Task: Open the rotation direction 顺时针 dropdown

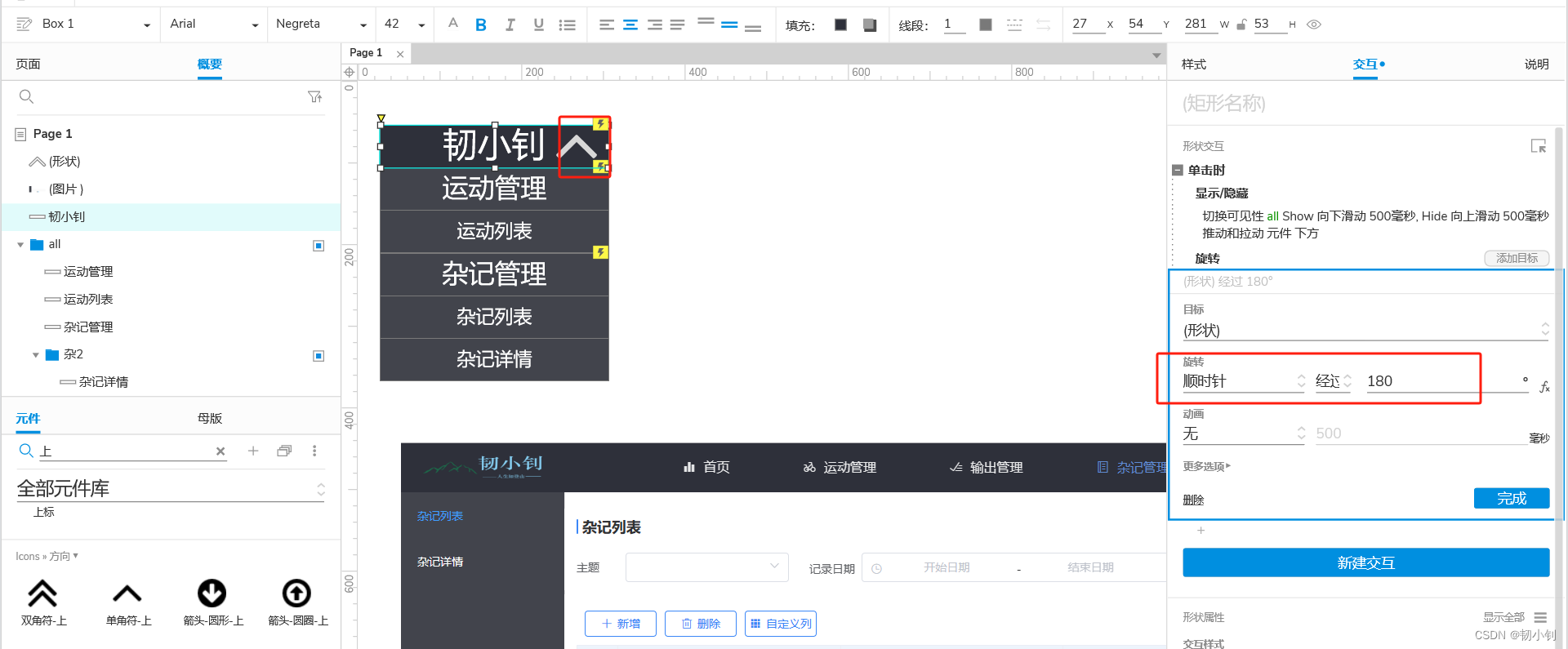Action: 1244,381
